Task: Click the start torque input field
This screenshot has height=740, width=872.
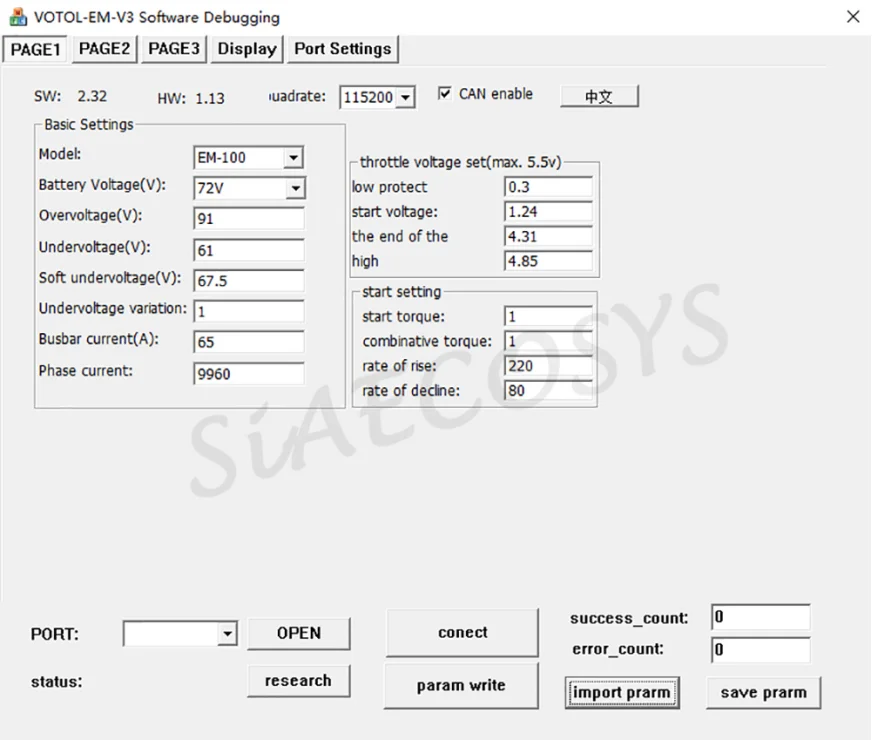Action: click(548, 316)
